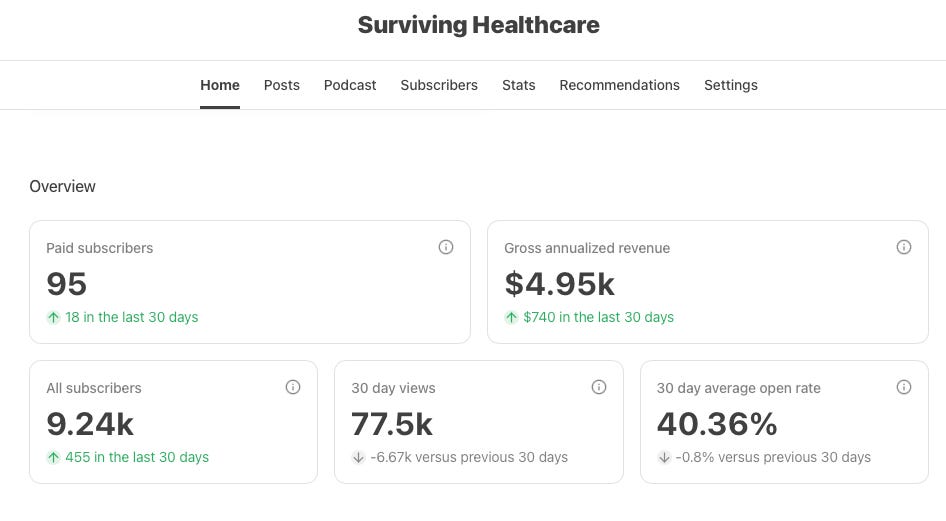
Task: Select the Recommendations tab
Action: click(x=620, y=85)
